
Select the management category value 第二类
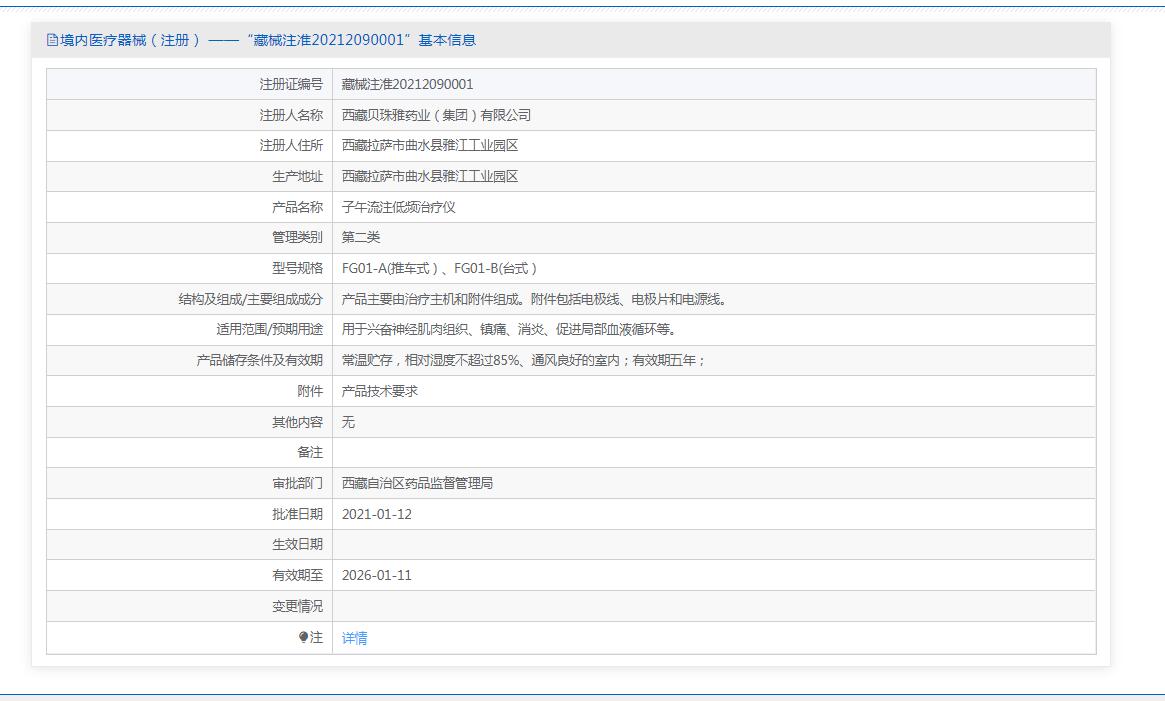tap(361, 237)
